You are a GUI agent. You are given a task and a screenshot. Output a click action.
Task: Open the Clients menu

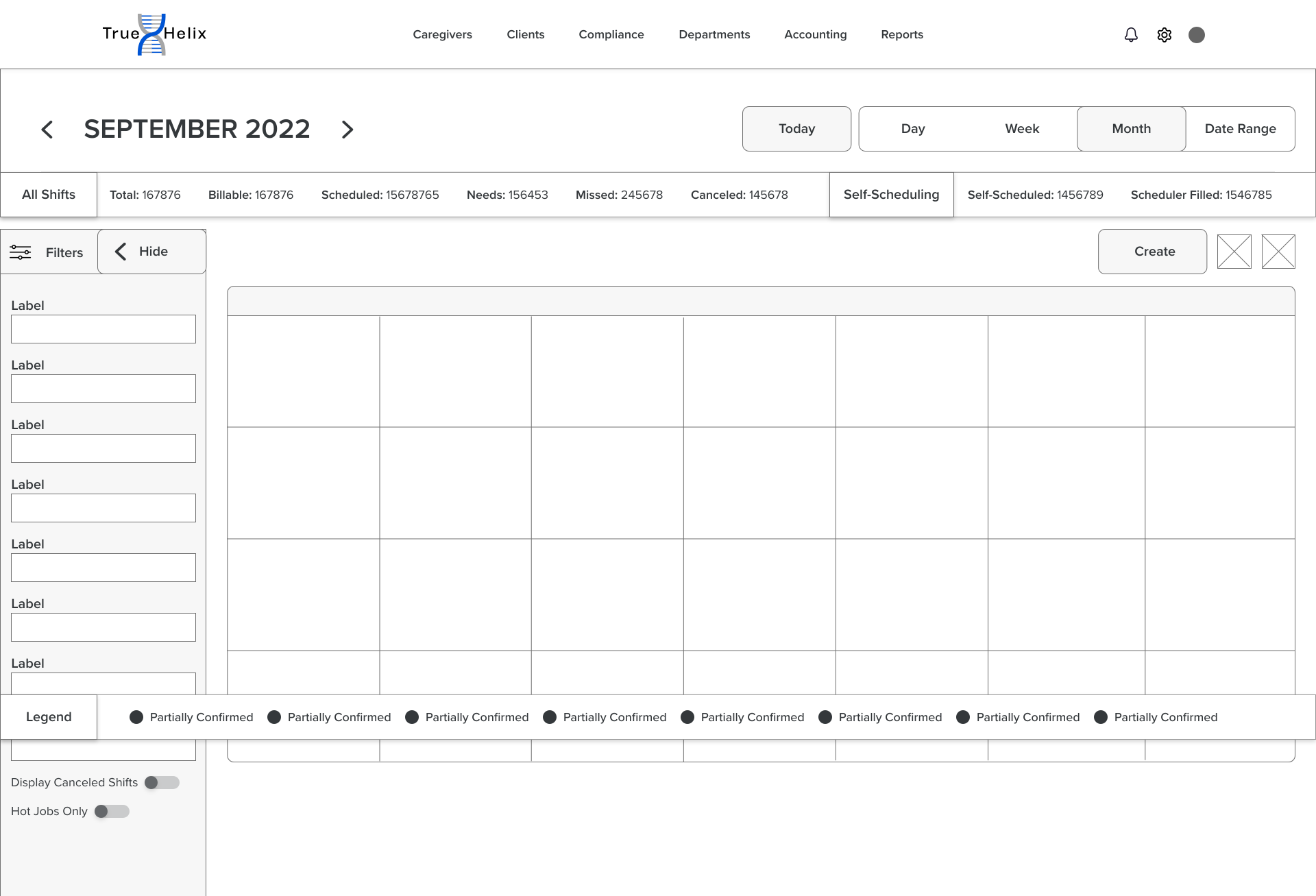525,34
